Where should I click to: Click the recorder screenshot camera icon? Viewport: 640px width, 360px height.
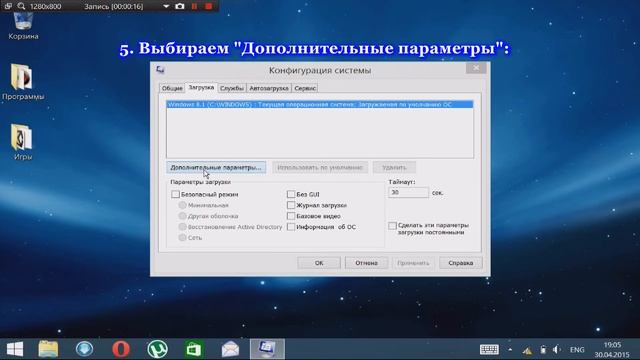coord(180,6)
